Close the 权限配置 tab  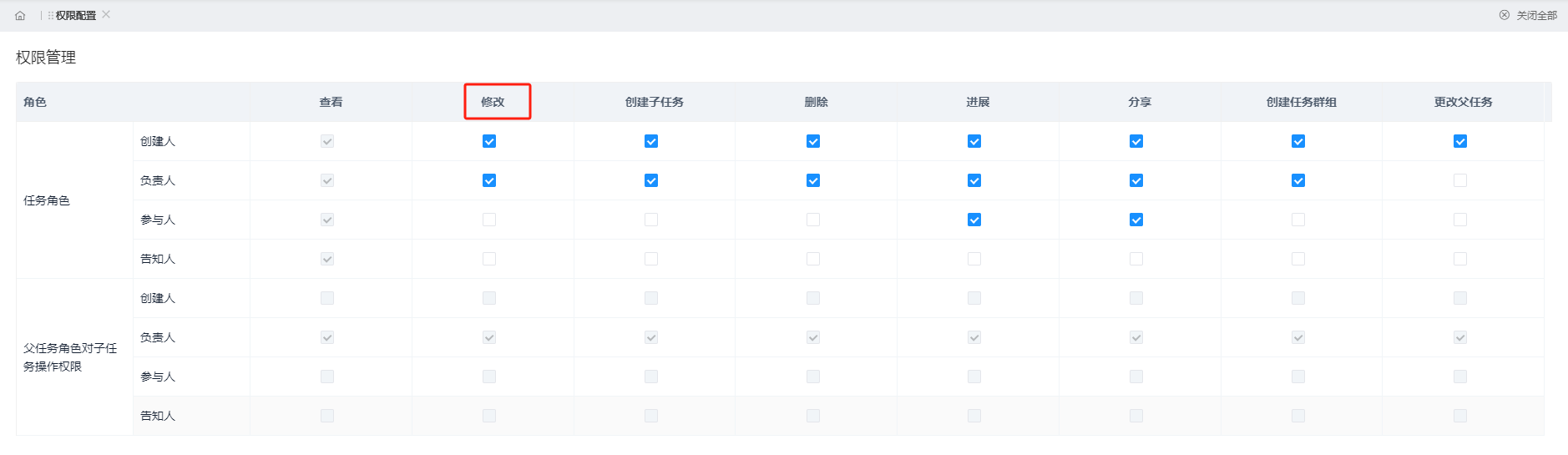[x=106, y=15]
